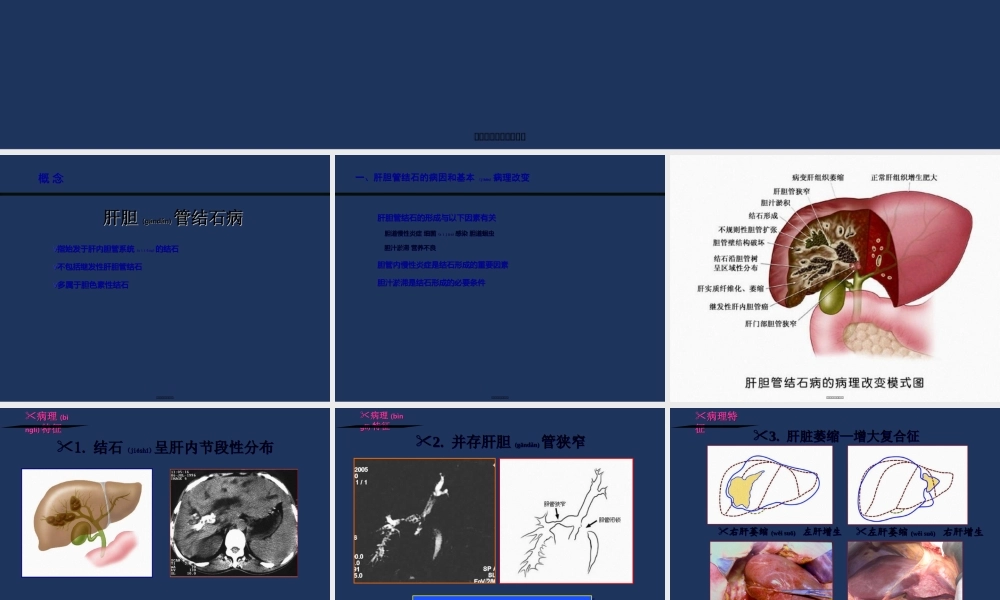1000x600 pixels.
Task: Select heading 3. 肝脏萎缩—增大复合征
Action: click(836, 436)
